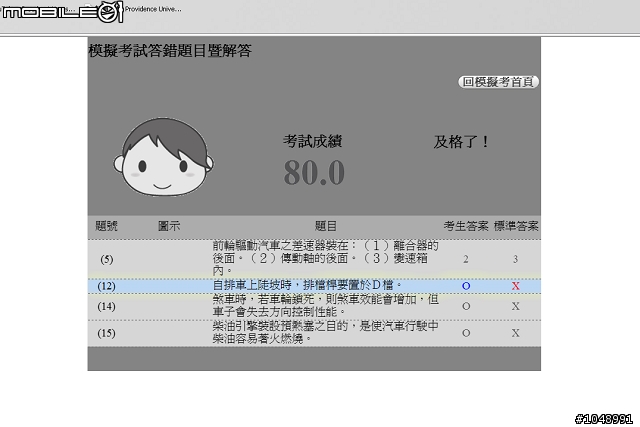The height and width of the screenshot is (427, 640).
Task: Click the 題目 column header
Action: point(326,226)
